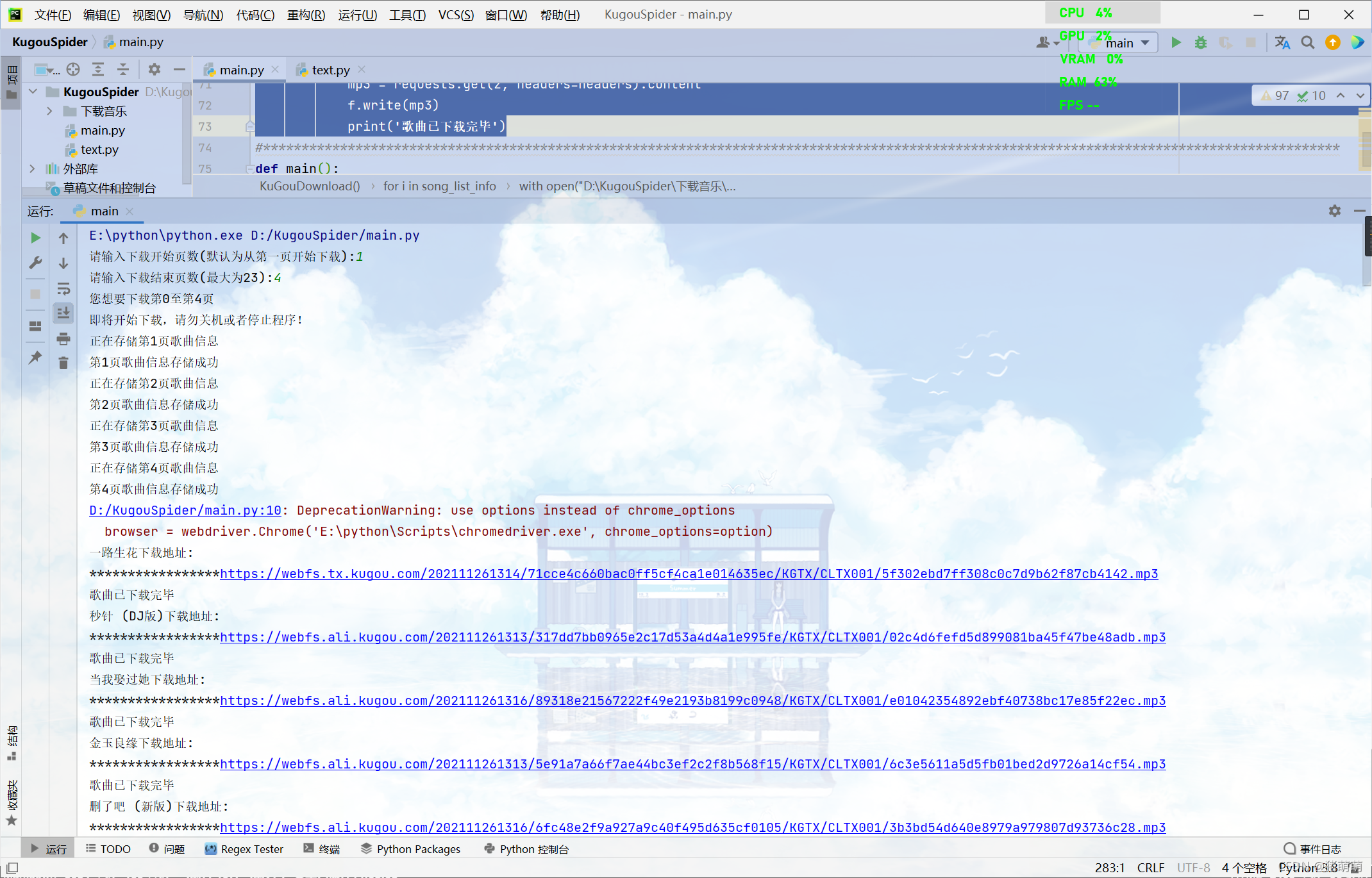Pin the run tab with pin icon
This screenshot has height=878, width=1372.
tap(35, 357)
